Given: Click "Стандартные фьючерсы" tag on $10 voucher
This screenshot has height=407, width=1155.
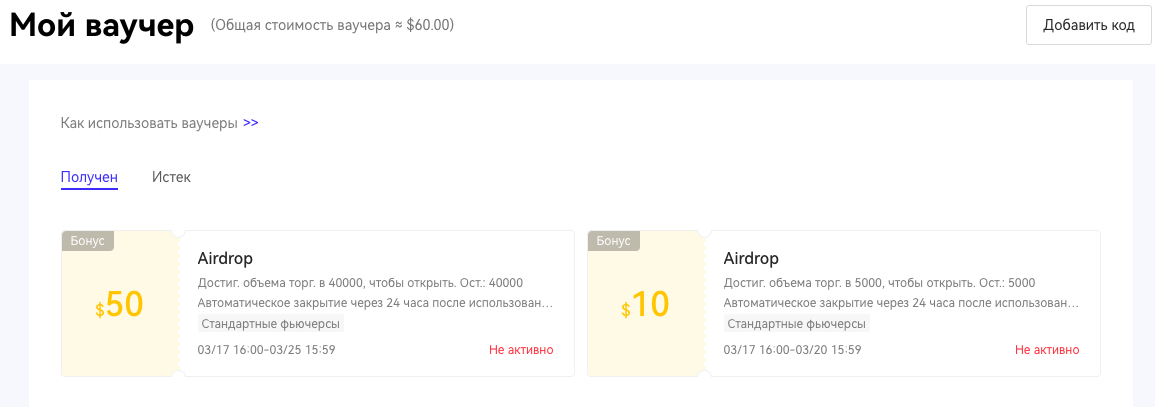Looking at the screenshot, I should click(x=796, y=324).
